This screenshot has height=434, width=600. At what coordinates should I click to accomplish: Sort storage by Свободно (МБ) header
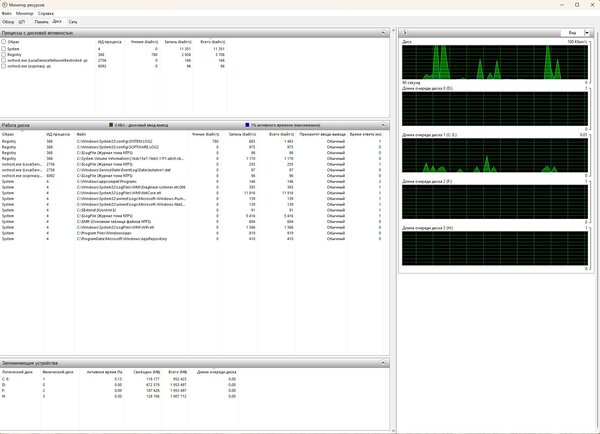click(x=147, y=372)
